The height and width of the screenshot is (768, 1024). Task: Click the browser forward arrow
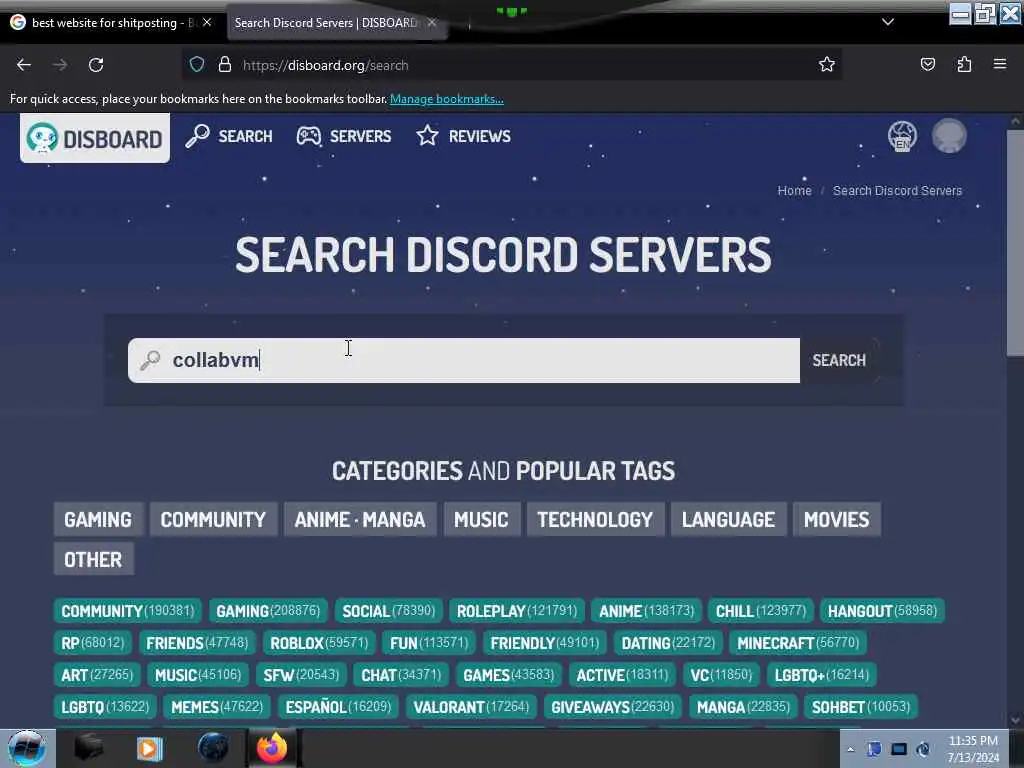pos(60,65)
